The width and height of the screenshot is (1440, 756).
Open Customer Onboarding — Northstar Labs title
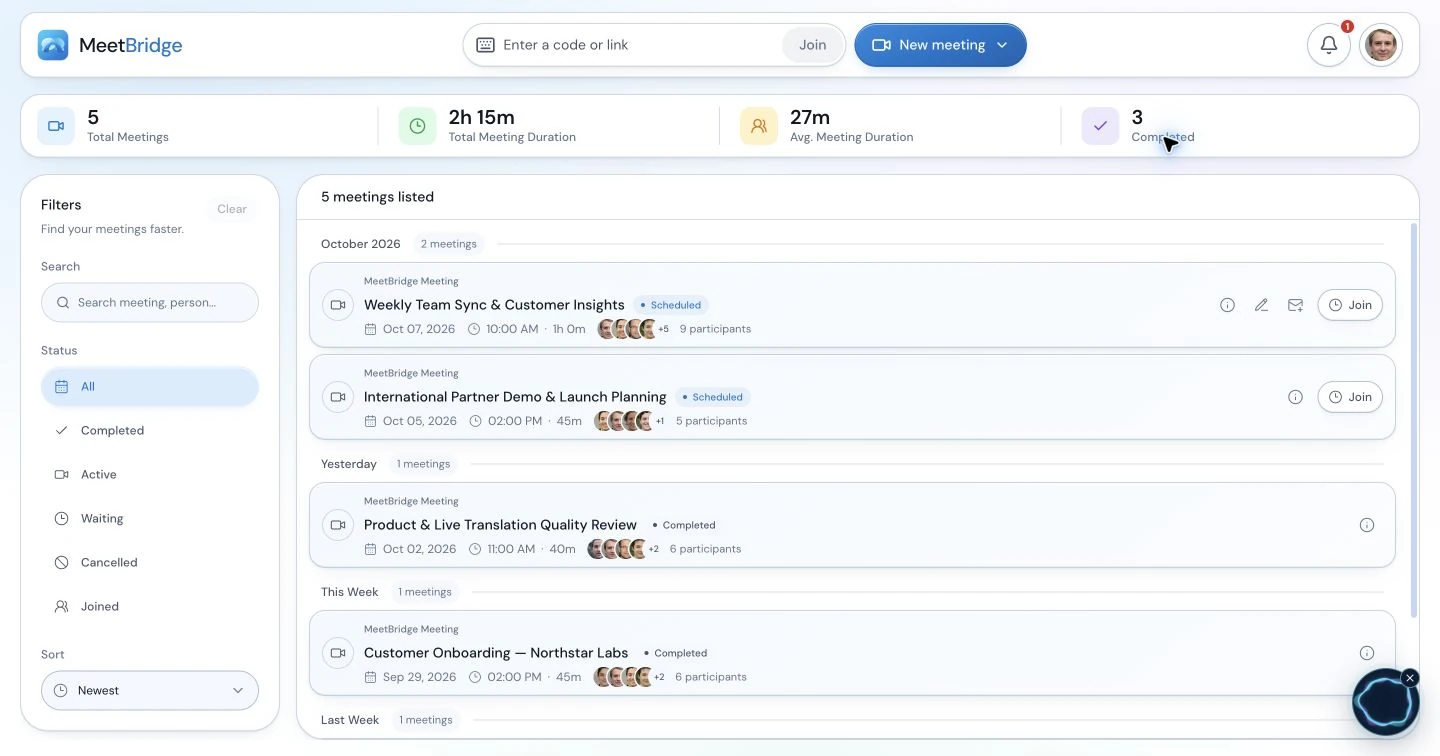[x=496, y=653]
